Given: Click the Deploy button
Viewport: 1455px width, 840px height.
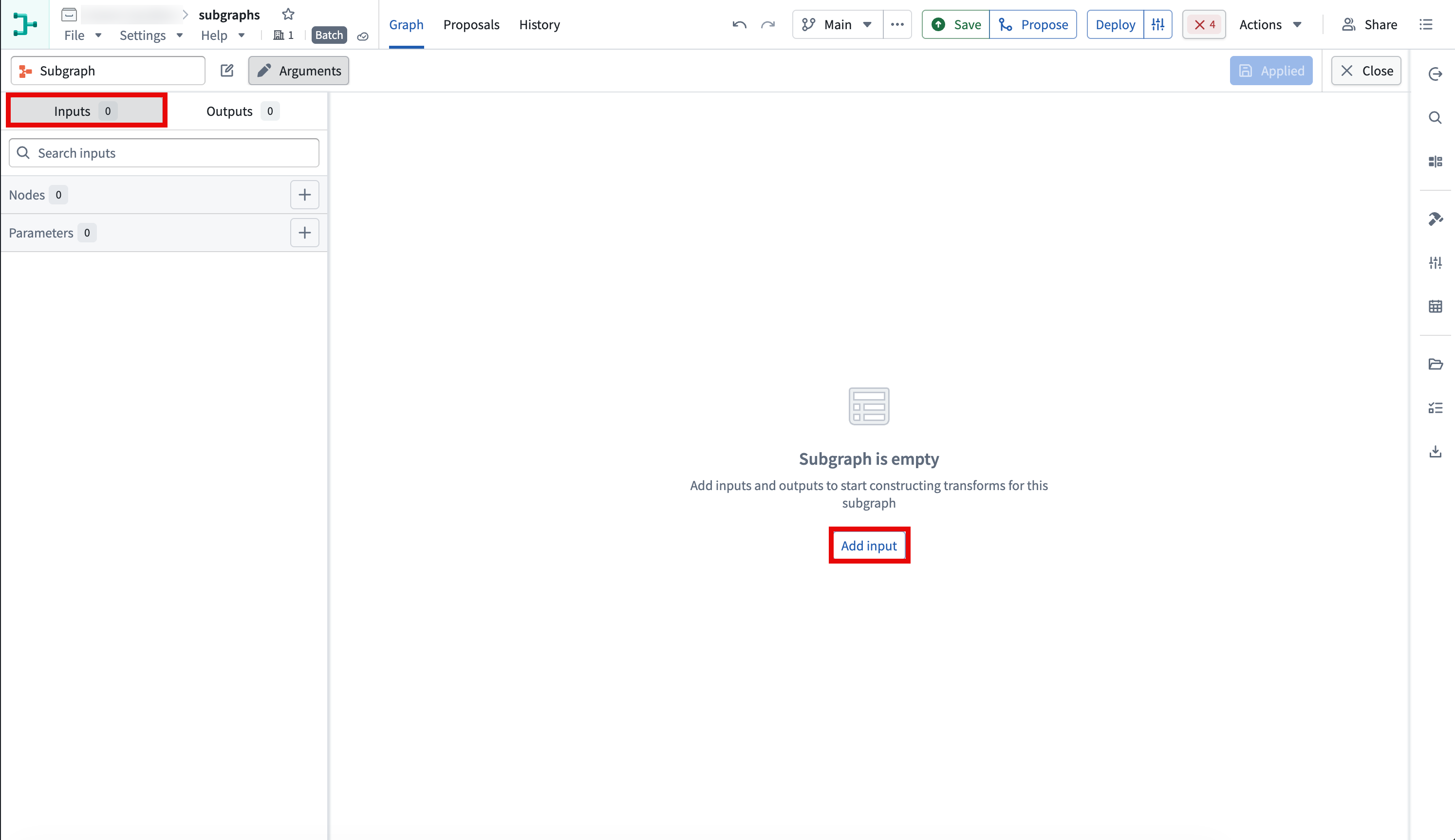Looking at the screenshot, I should point(1115,24).
